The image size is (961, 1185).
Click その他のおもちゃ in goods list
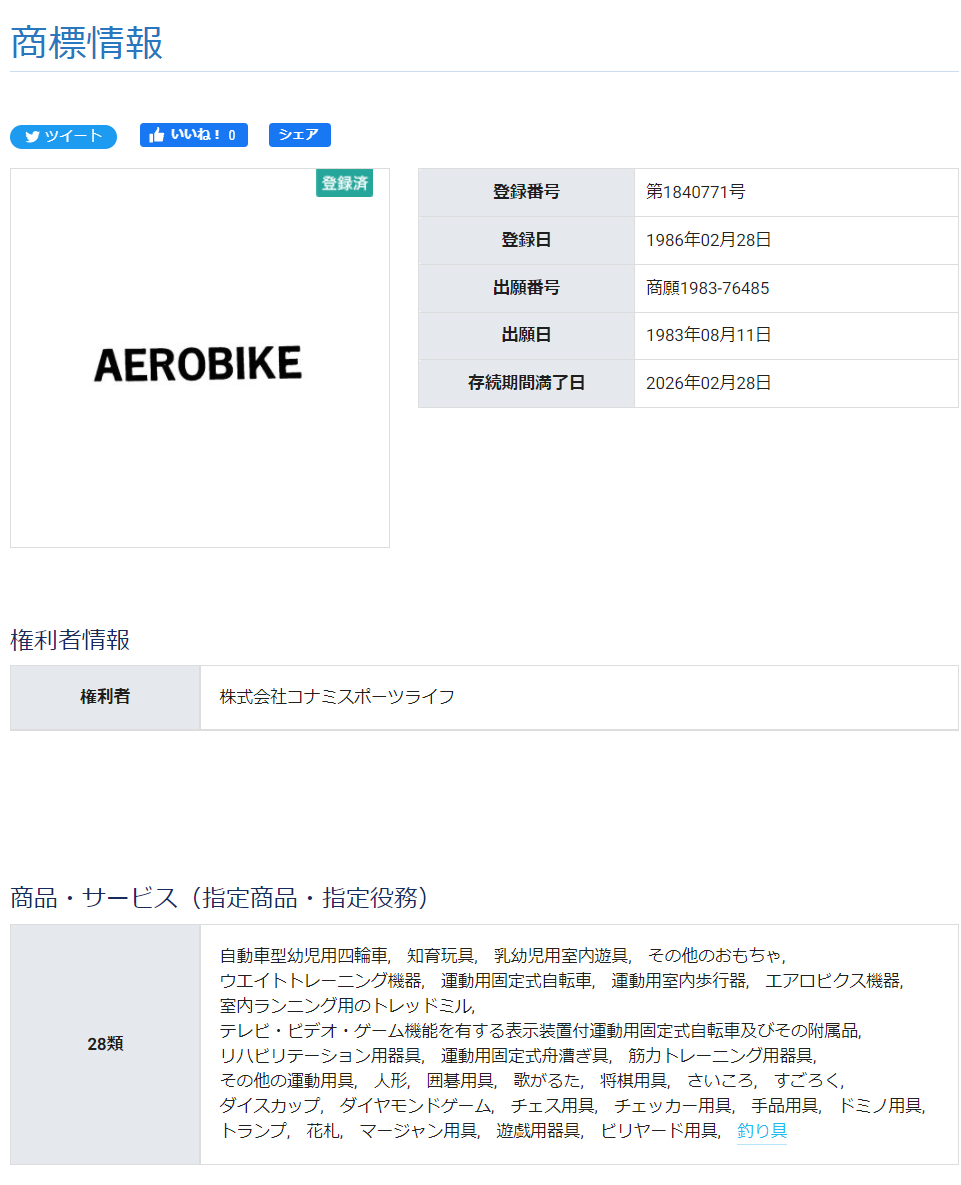point(715,956)
